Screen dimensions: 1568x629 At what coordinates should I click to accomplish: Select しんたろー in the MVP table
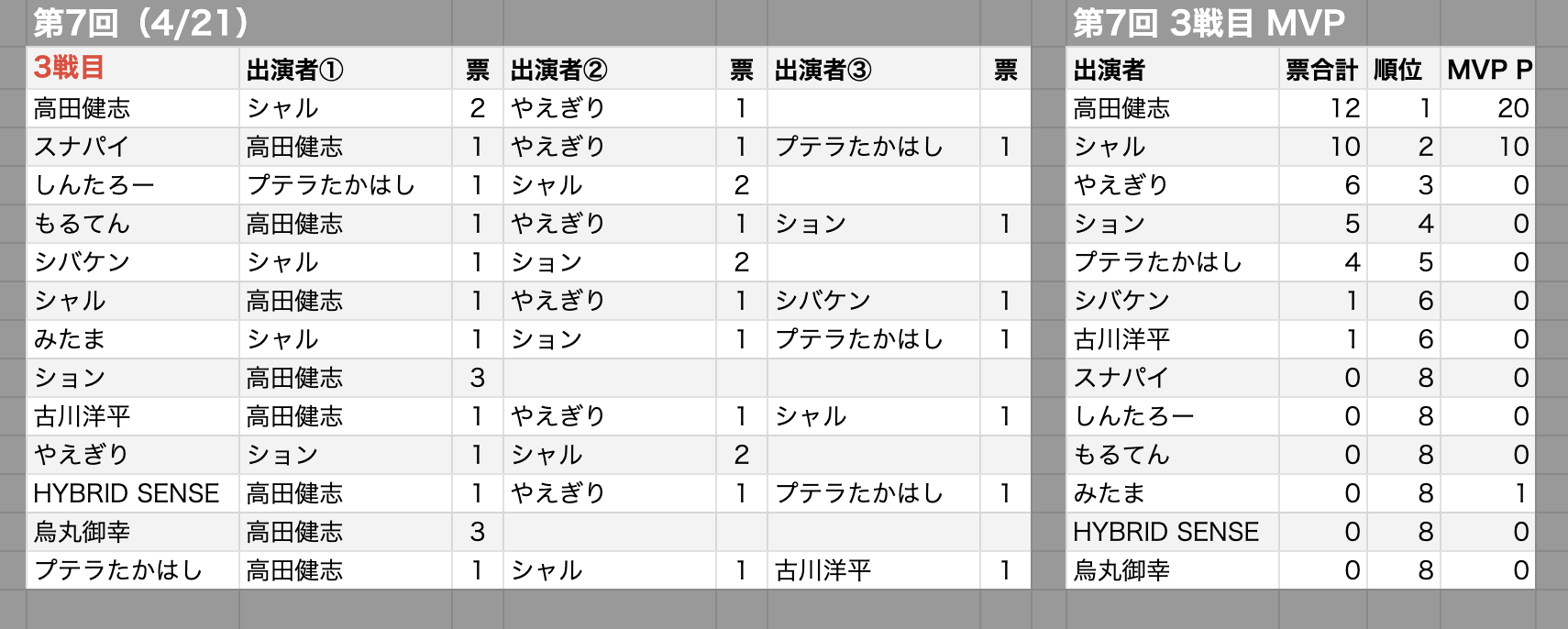(1134, 416)
